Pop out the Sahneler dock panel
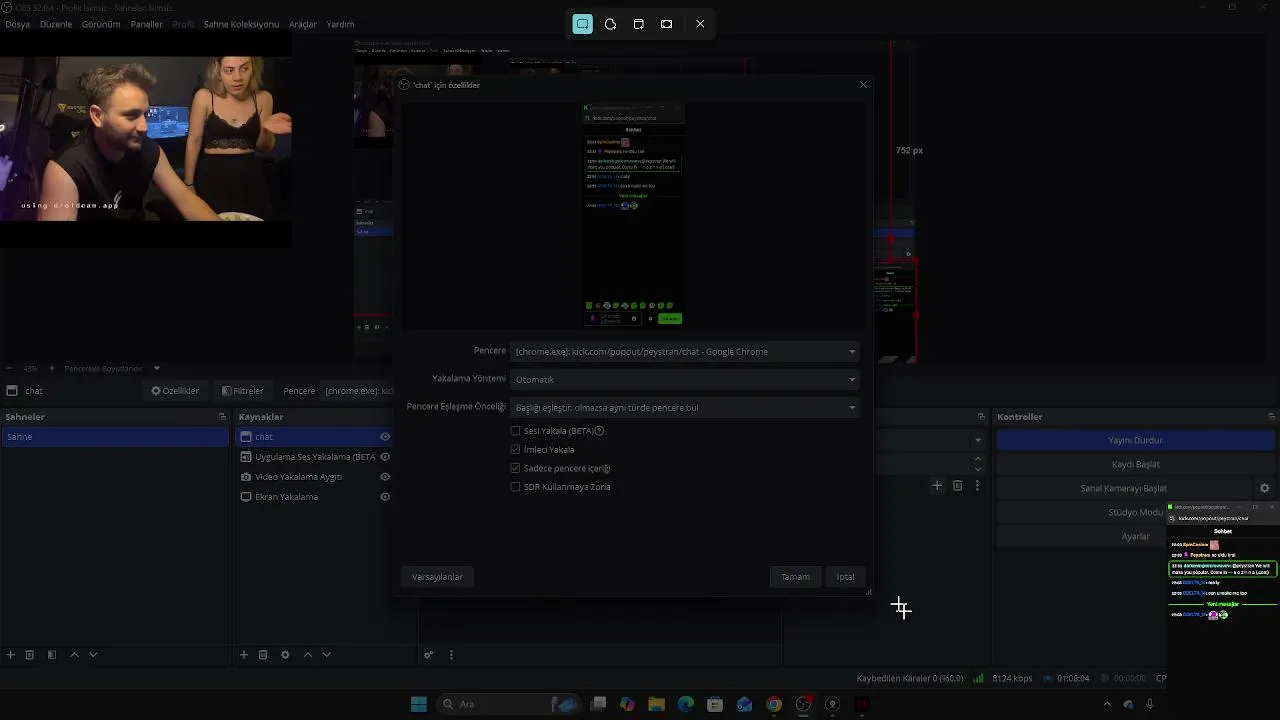 pyautogui.click(x=222, y=417)
